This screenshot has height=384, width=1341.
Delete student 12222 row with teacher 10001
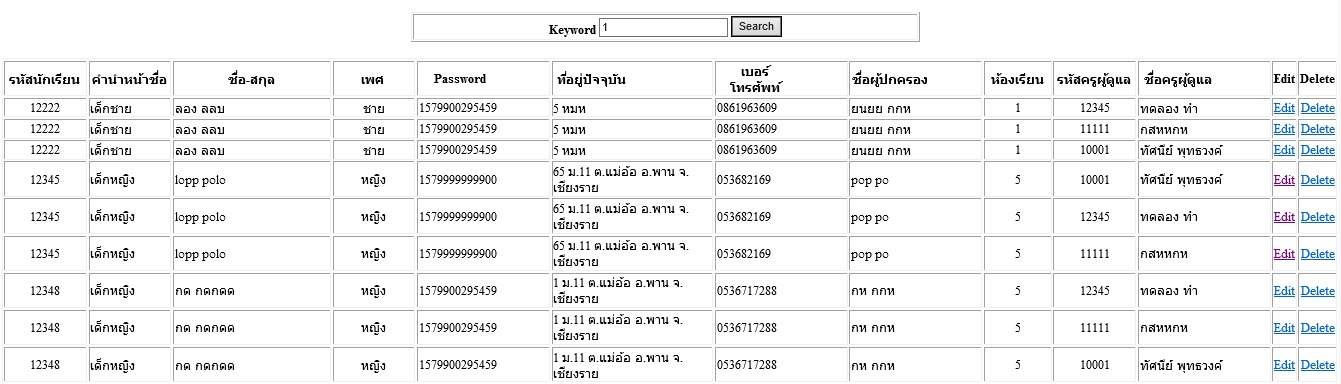[1317, 150]
